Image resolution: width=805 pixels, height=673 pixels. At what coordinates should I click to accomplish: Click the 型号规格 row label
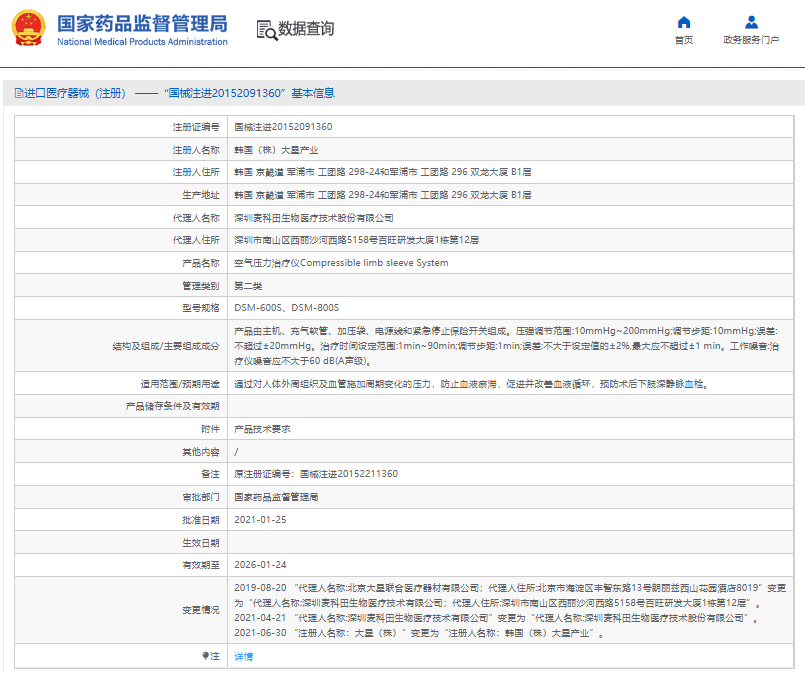point(201,307)
